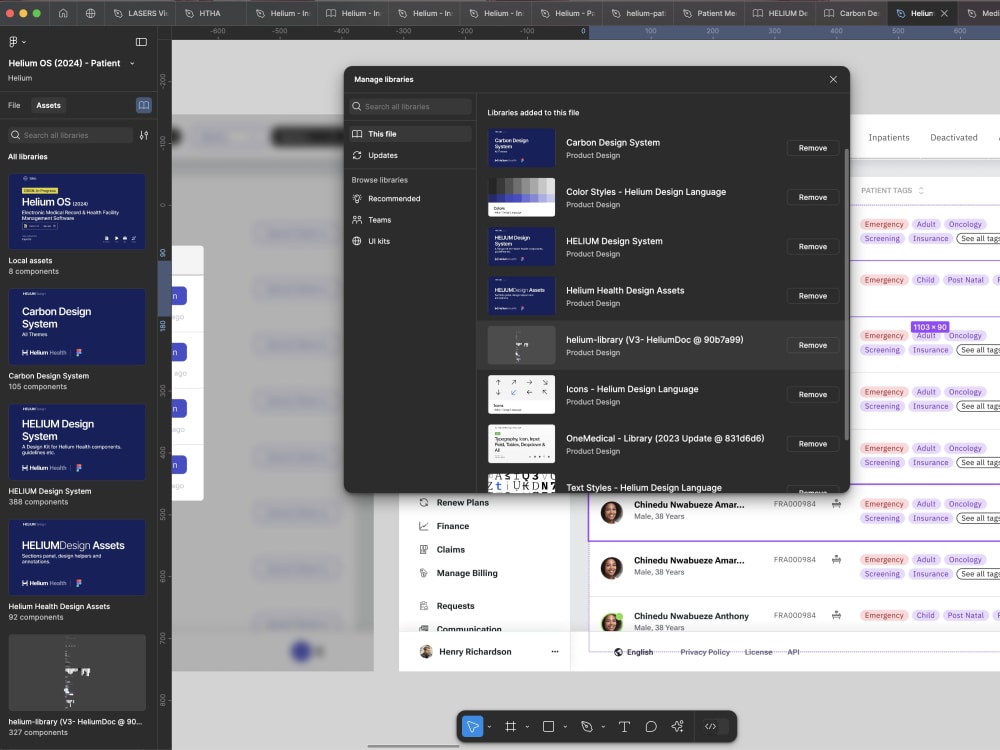This screenshot has width=1000, height=750.
Task: Click the Requests icon in sidebar menu
Action: tap(423, 606)
